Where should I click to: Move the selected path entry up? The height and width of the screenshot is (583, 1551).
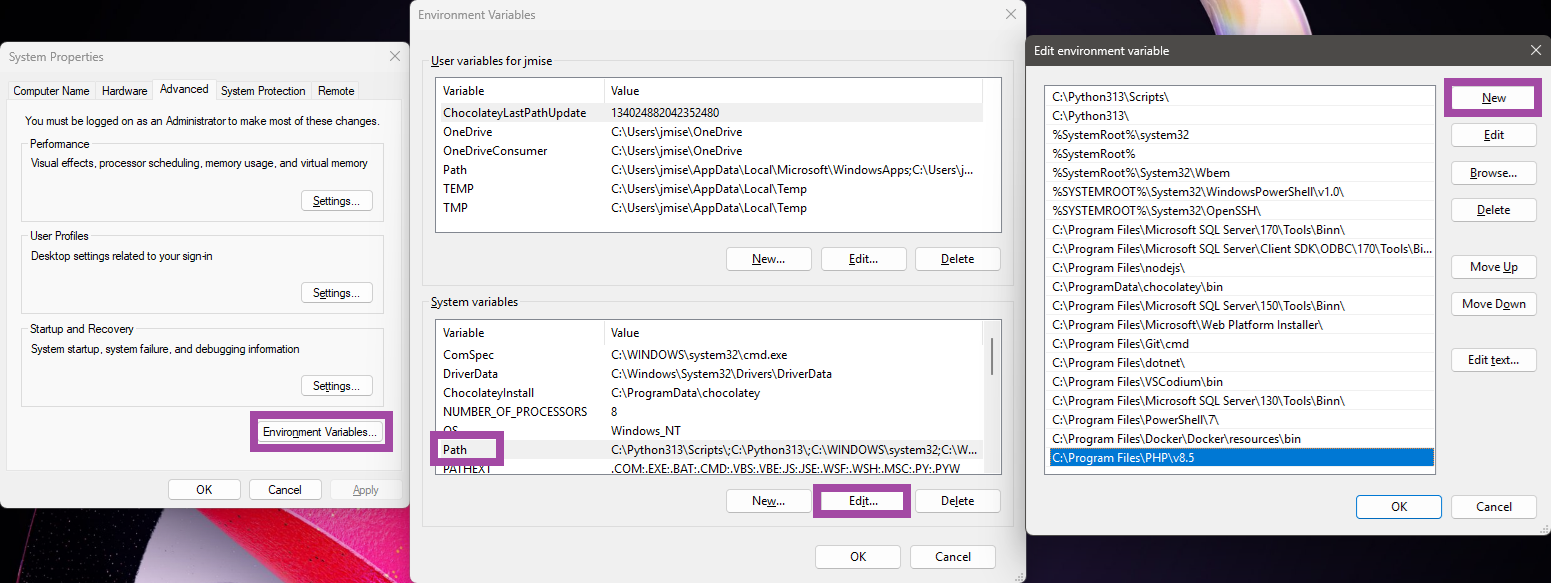pos(1493,267)
